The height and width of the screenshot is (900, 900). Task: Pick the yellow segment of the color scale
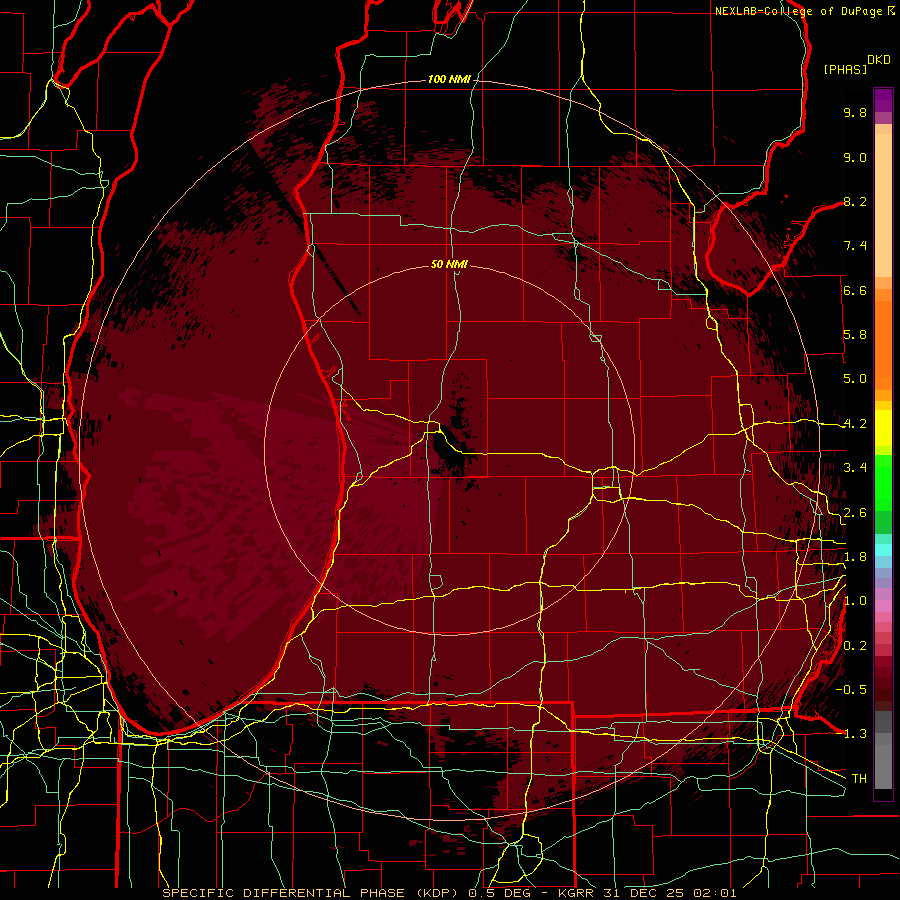pos(883,428)
